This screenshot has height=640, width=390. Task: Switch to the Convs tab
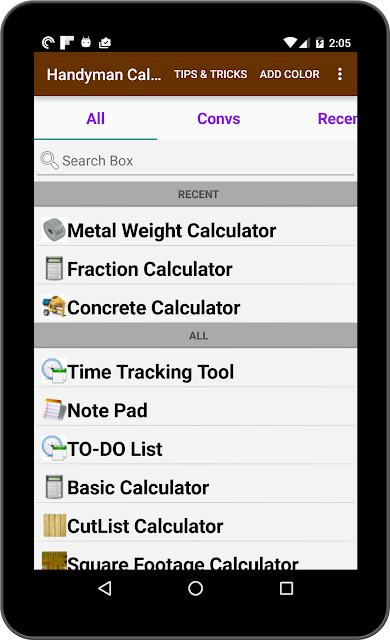[219, 119]
